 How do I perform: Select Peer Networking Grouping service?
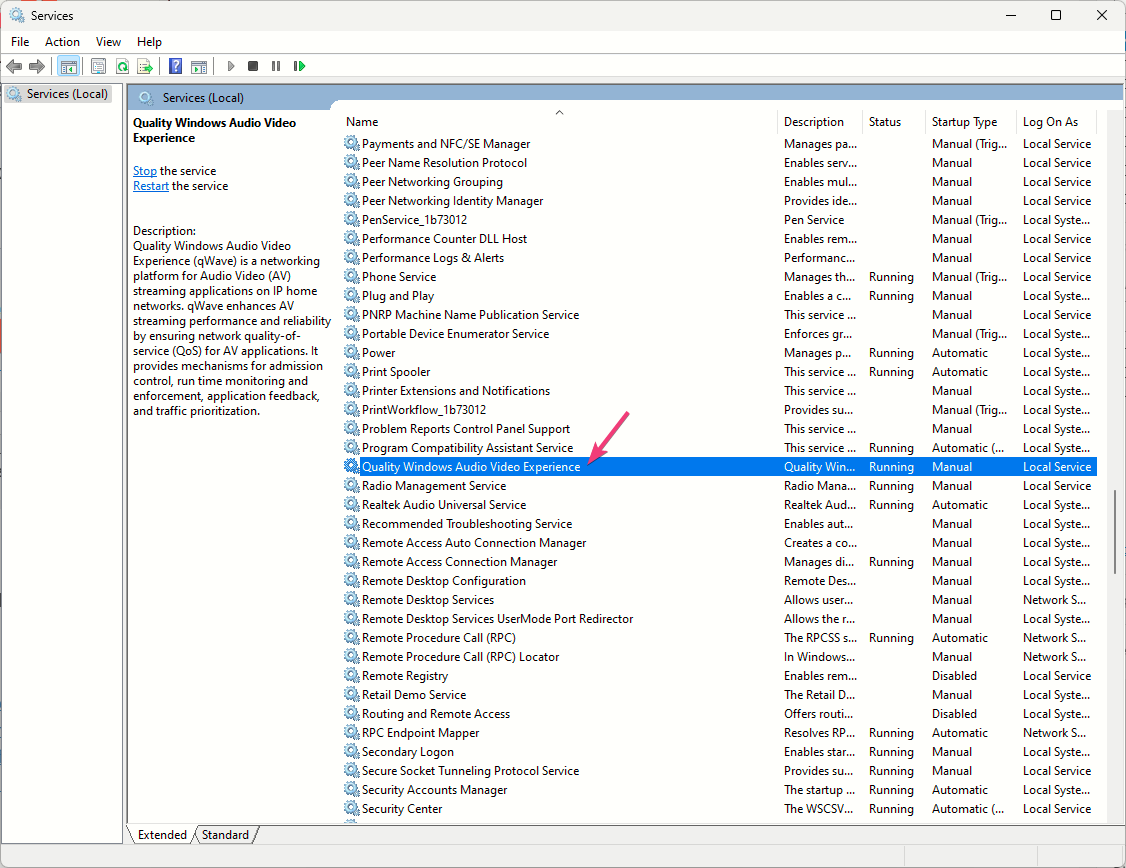click(x=720, y=182)
